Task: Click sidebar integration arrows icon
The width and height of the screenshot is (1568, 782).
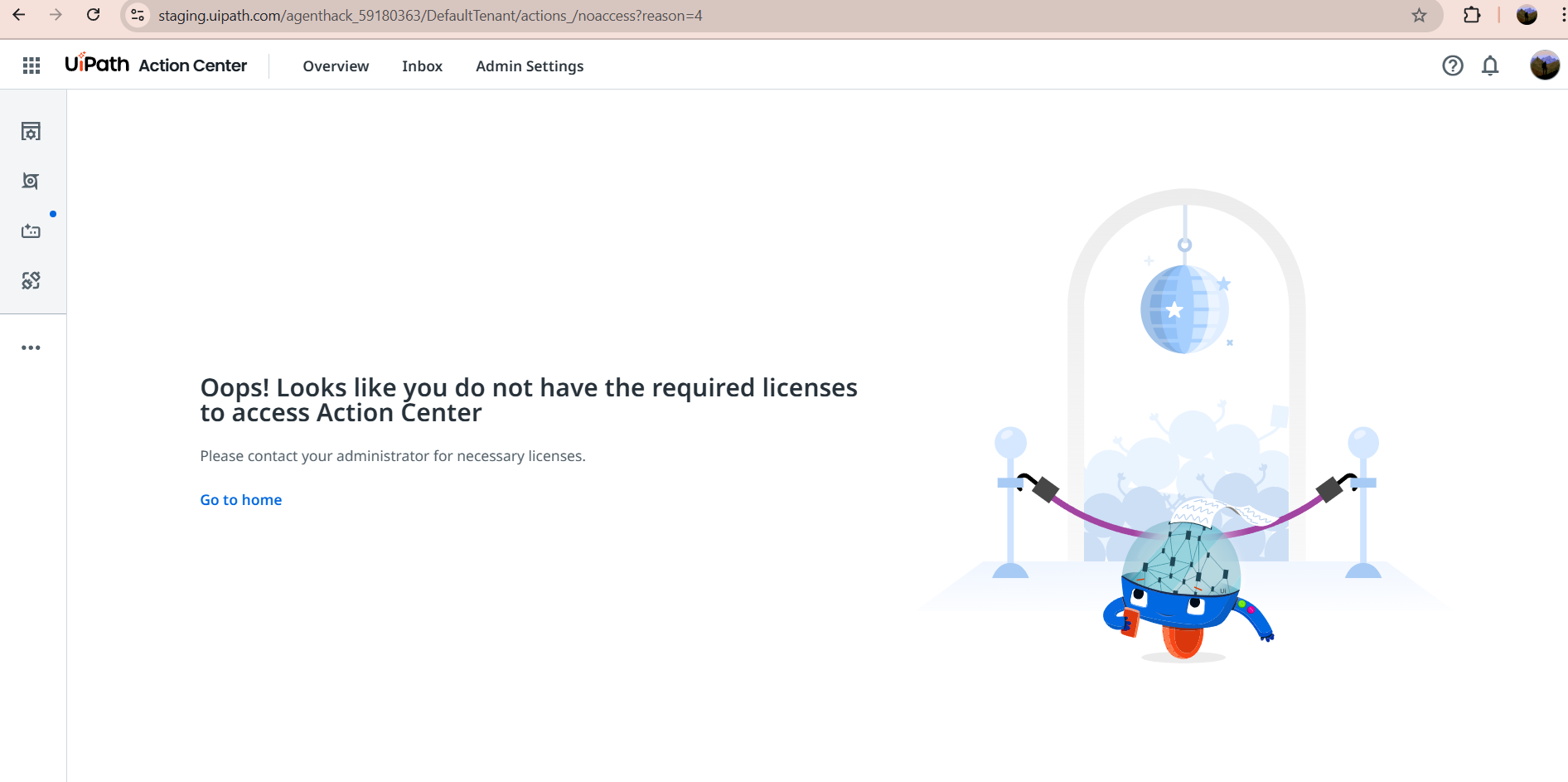Action: (31, 280)
